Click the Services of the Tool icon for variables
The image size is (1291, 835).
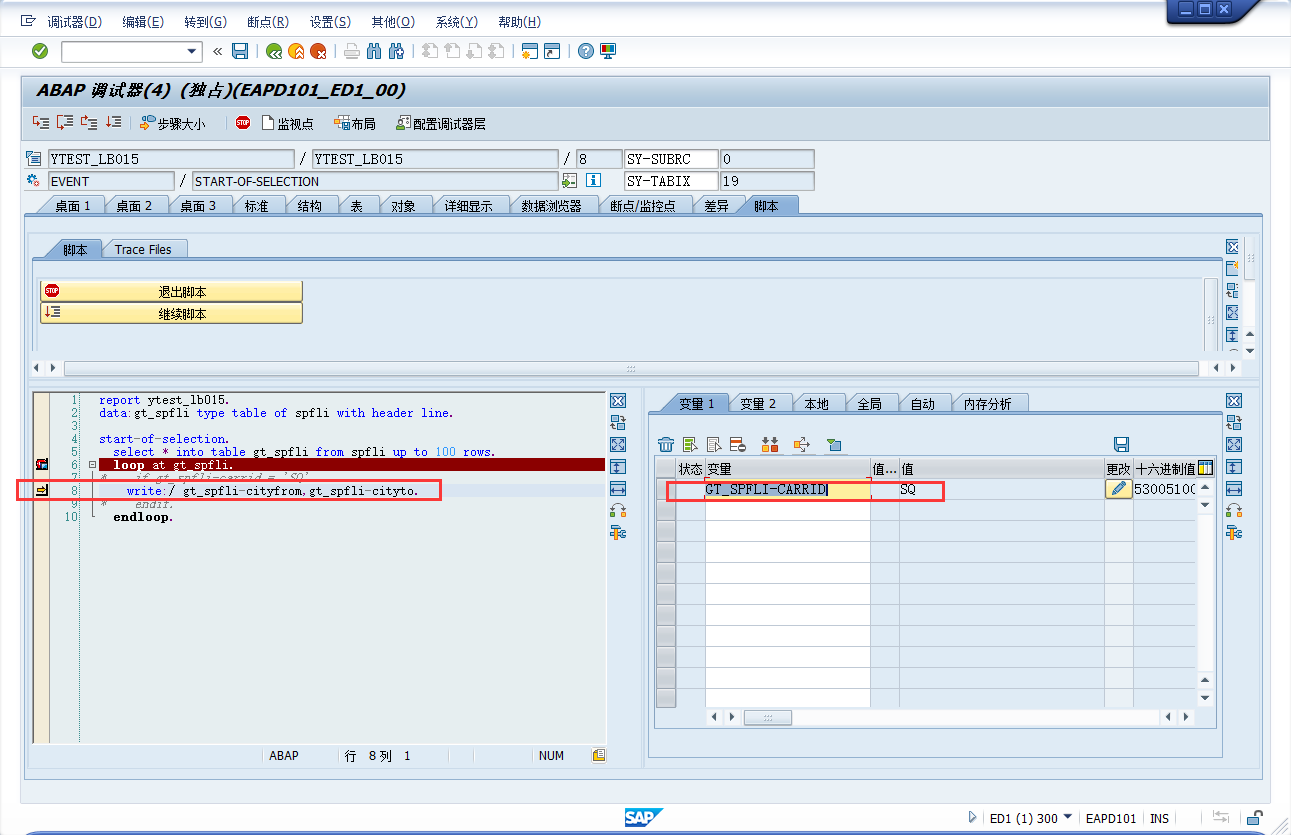coord(1234,532)
